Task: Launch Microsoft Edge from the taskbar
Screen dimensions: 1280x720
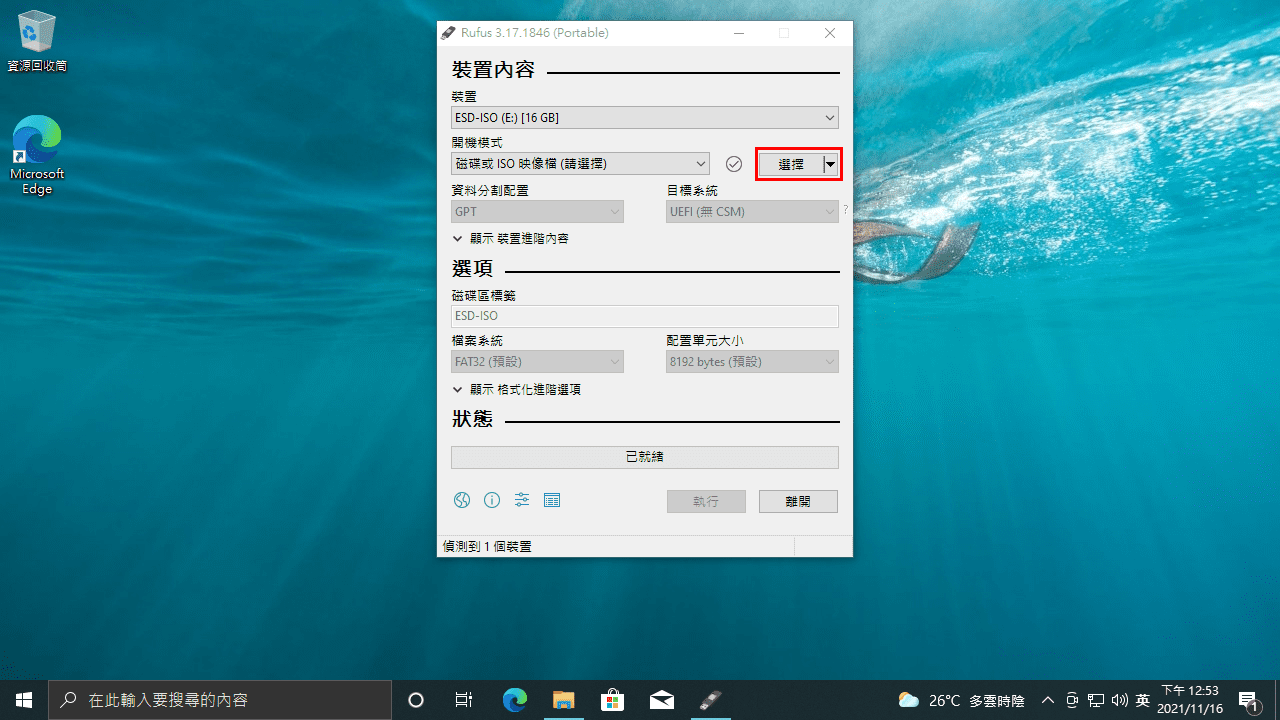Action: pyautogui.click(x=514, y=700)
